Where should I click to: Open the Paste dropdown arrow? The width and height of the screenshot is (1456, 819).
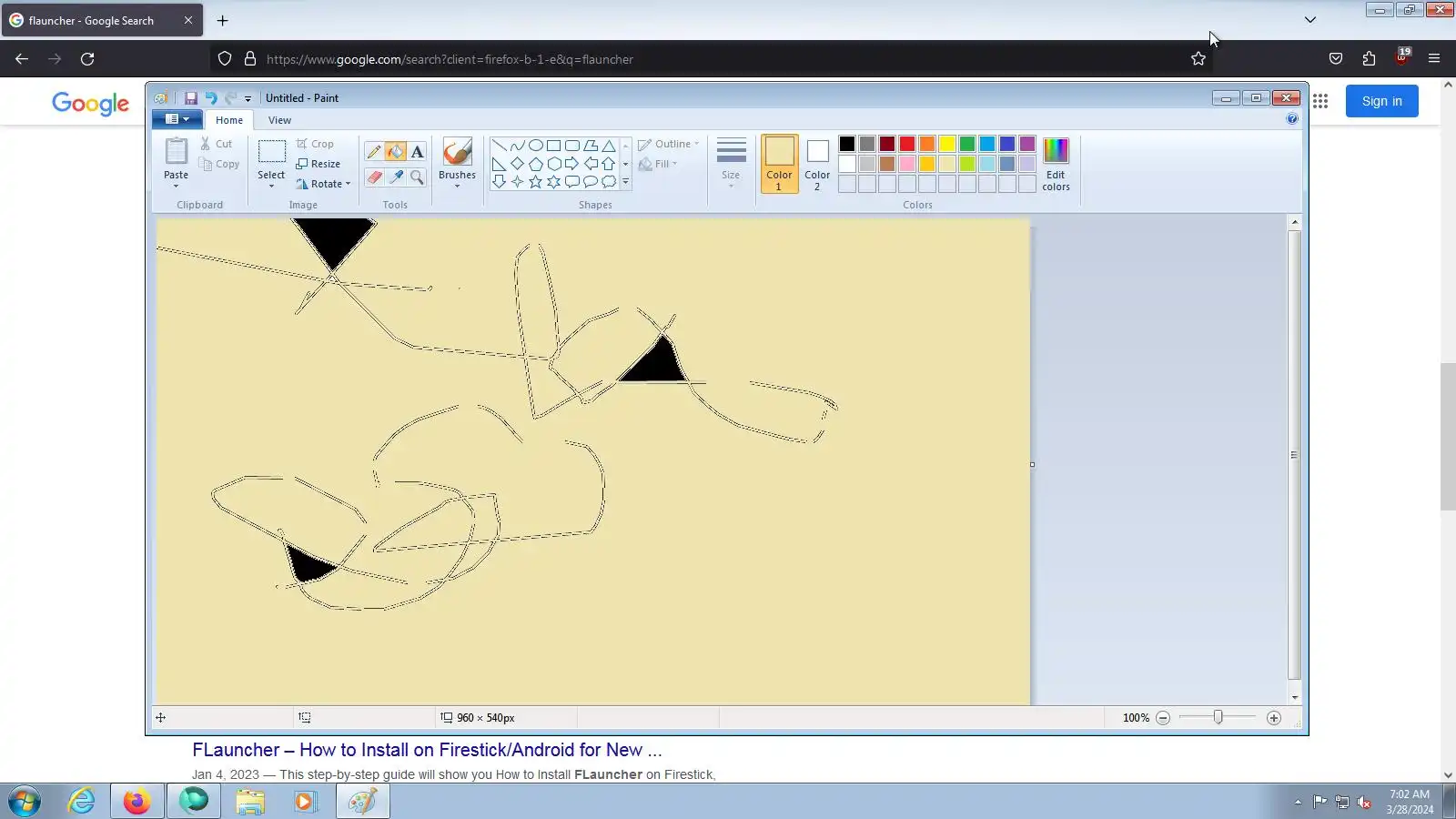(176, 187)
